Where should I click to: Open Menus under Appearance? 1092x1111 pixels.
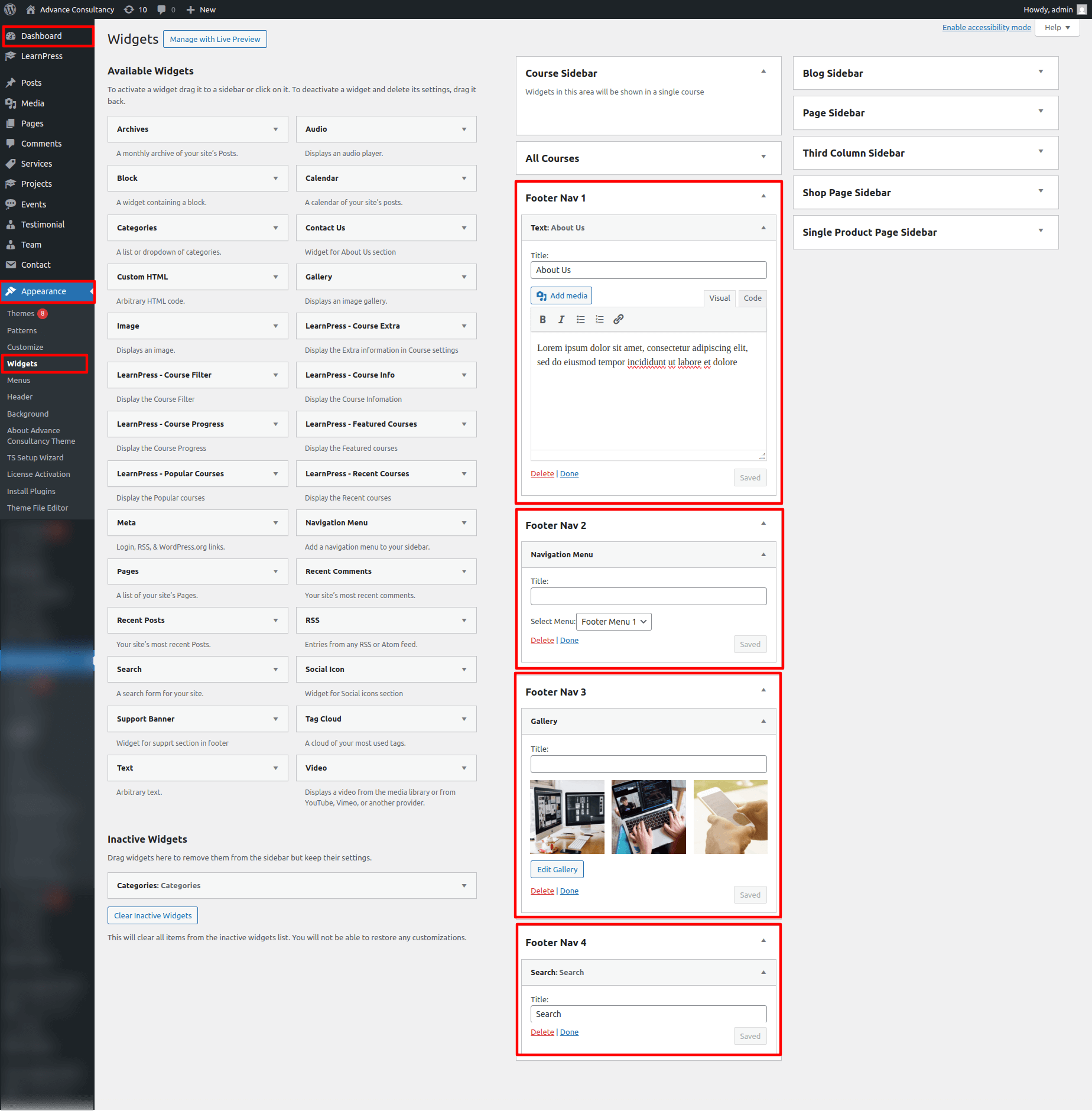pyautogui.click(x=19, y=381)
